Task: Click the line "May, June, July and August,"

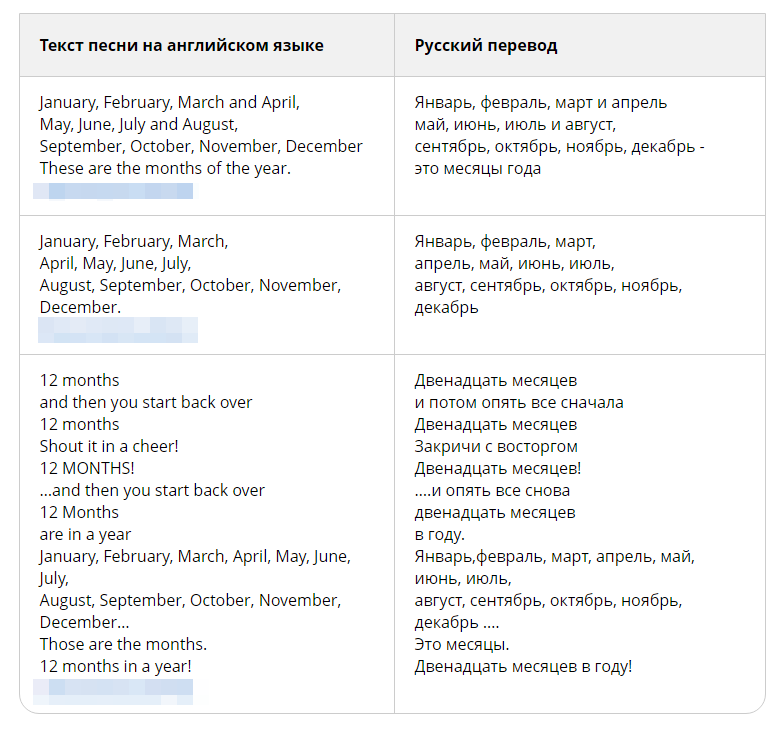Action: point(138,124)
